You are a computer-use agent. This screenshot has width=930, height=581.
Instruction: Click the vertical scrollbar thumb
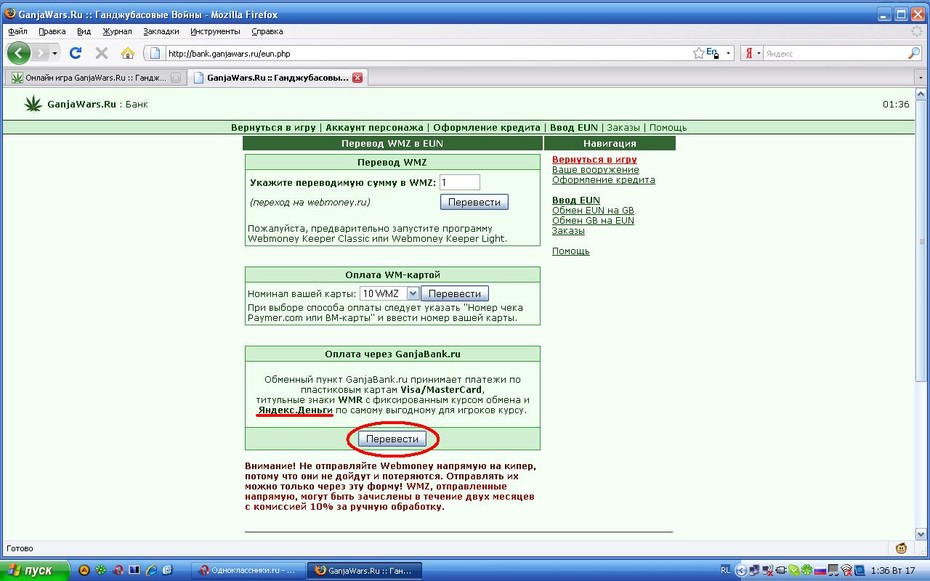coord(921,241)
